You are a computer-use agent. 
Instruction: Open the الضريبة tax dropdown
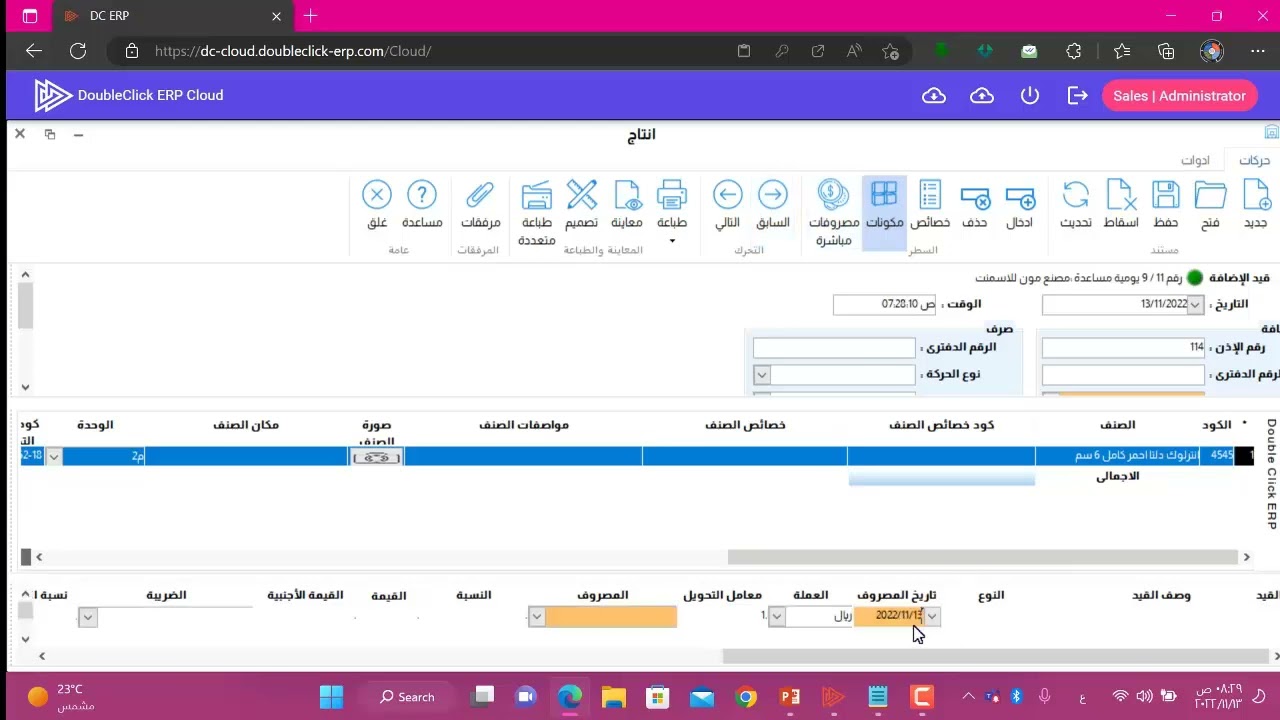pyautogui.click(x=88, y=617)
